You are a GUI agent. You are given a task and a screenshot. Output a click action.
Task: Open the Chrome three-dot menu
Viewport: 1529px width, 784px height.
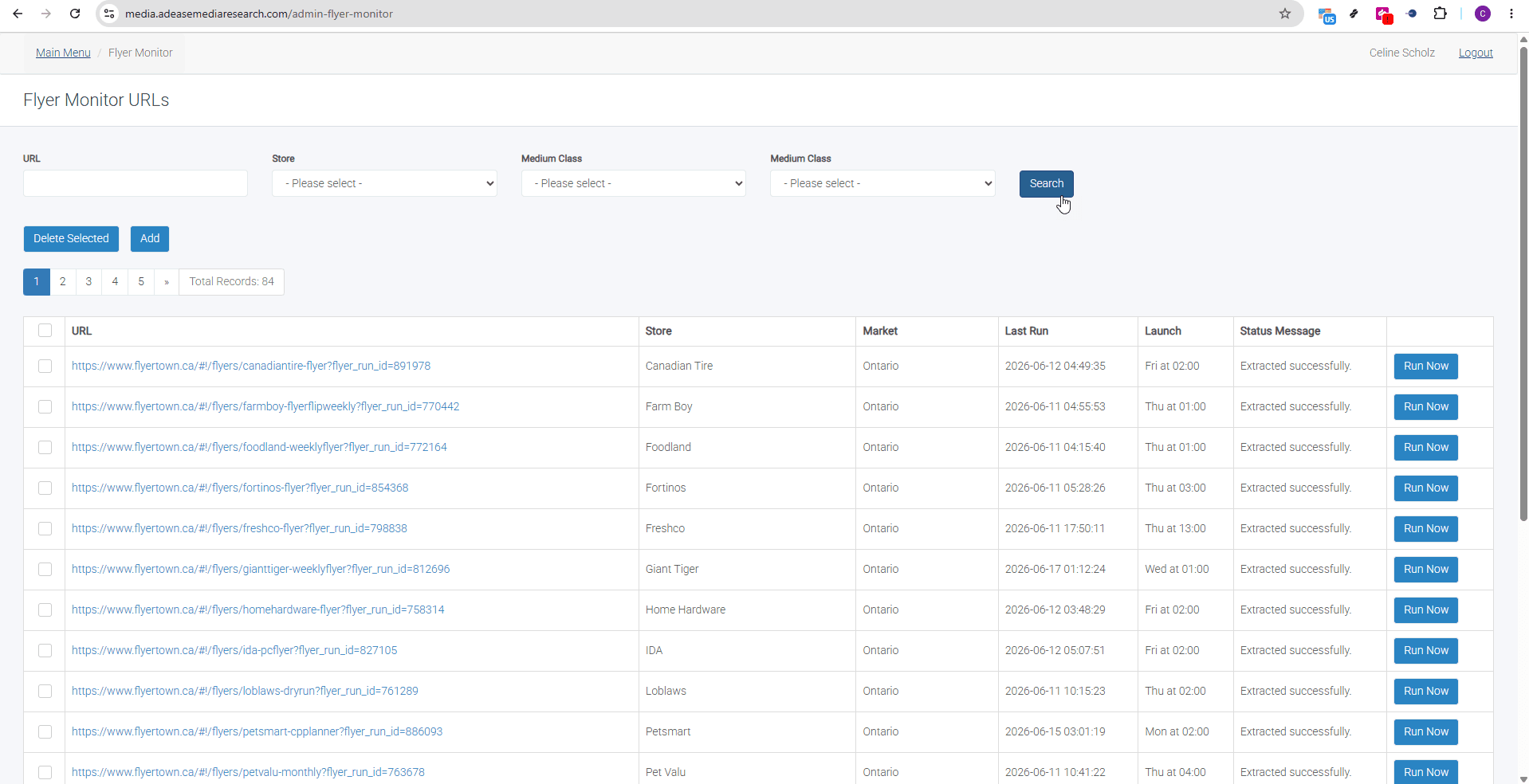coord(1511,14)
